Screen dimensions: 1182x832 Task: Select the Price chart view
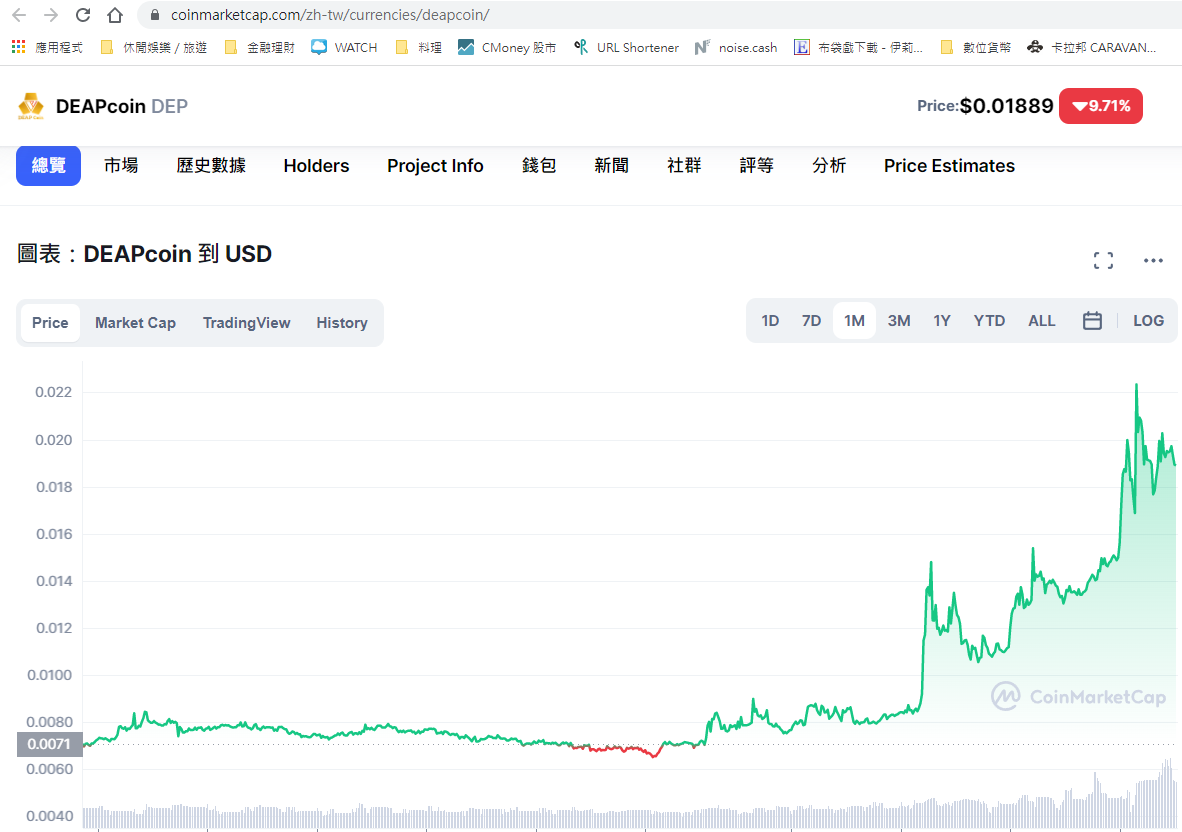51,323
